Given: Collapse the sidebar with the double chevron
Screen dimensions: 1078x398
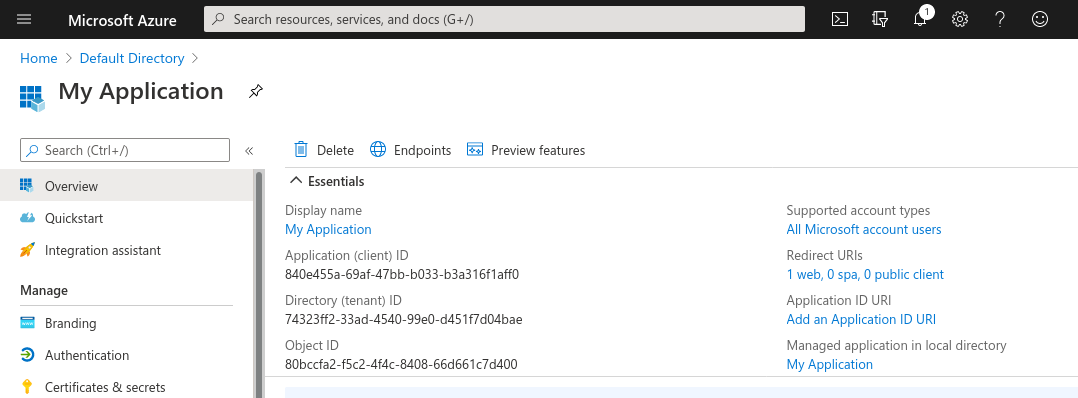Looking at the screenshot, I should coord(249,151).
